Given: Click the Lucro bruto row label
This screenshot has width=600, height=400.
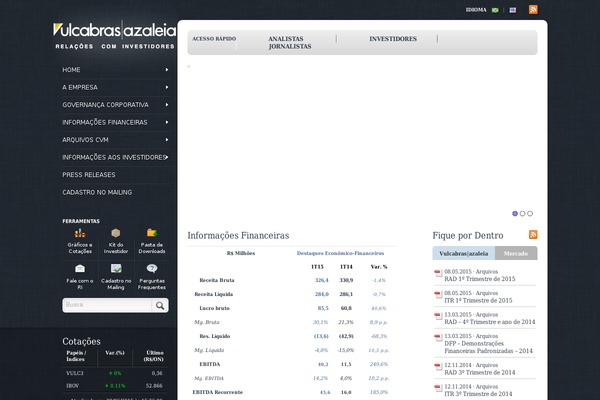Looking at the screenshot, I should [214, 308].
